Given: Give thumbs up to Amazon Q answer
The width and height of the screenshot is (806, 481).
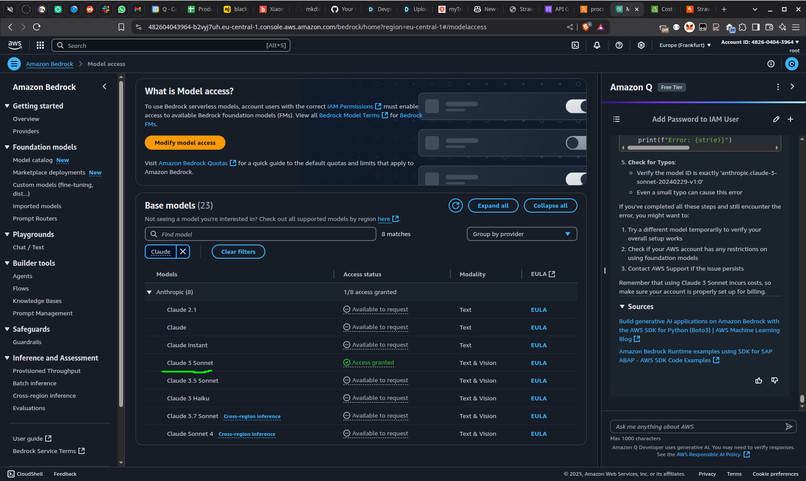Looking at the screenshot, I should (x=759, y=381).
